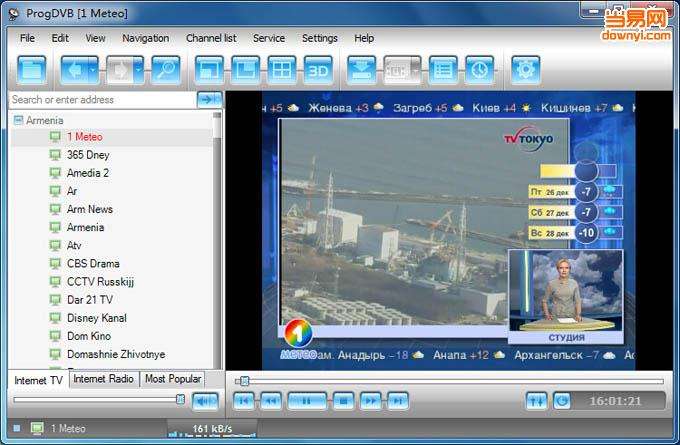Select the L-shaped window layout icon
The width and height of the screenshot is (680, 445).
(245, 70)
